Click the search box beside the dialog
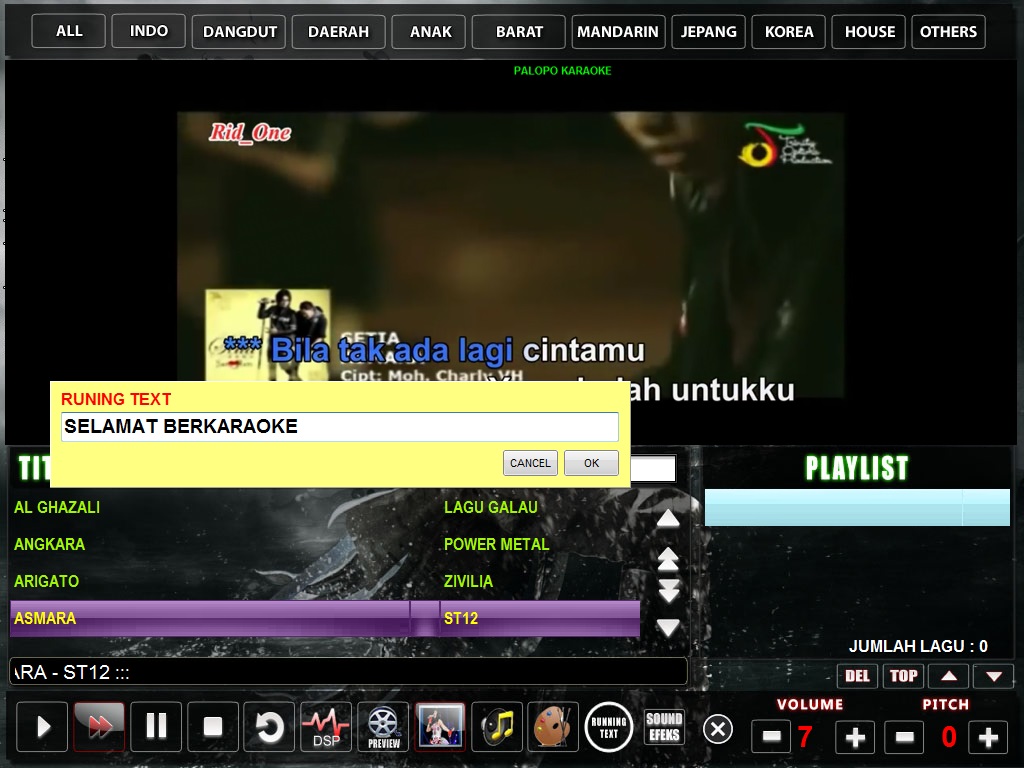 pos(653,469)
